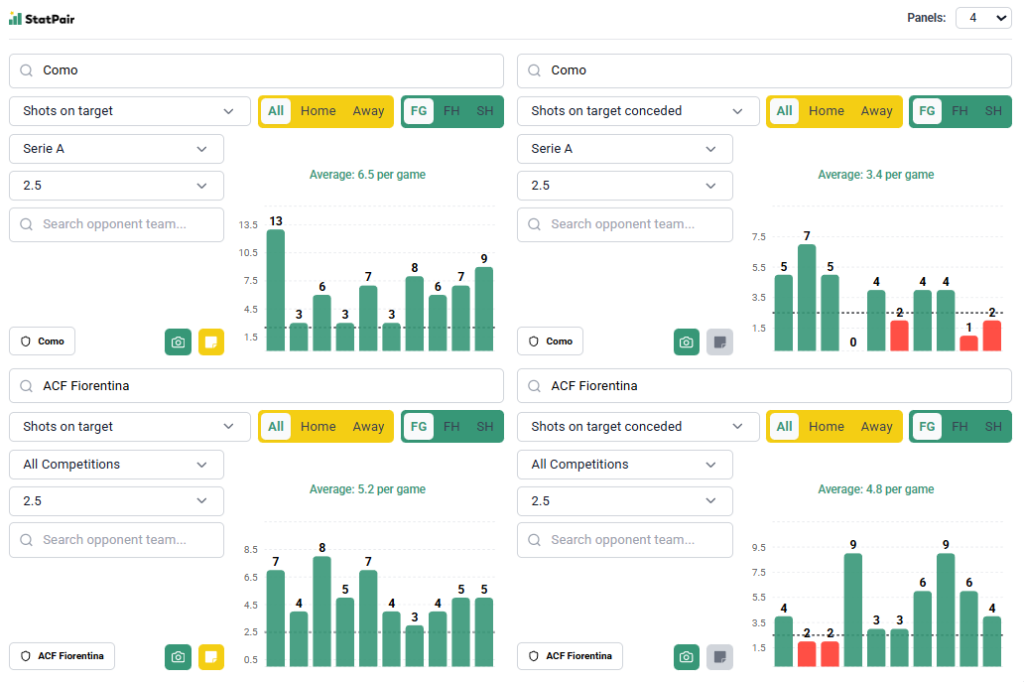
Task: Open Shots on target conceded dropdown for Fiorentina
Action: pyautogui.click(x=625, y=427)
